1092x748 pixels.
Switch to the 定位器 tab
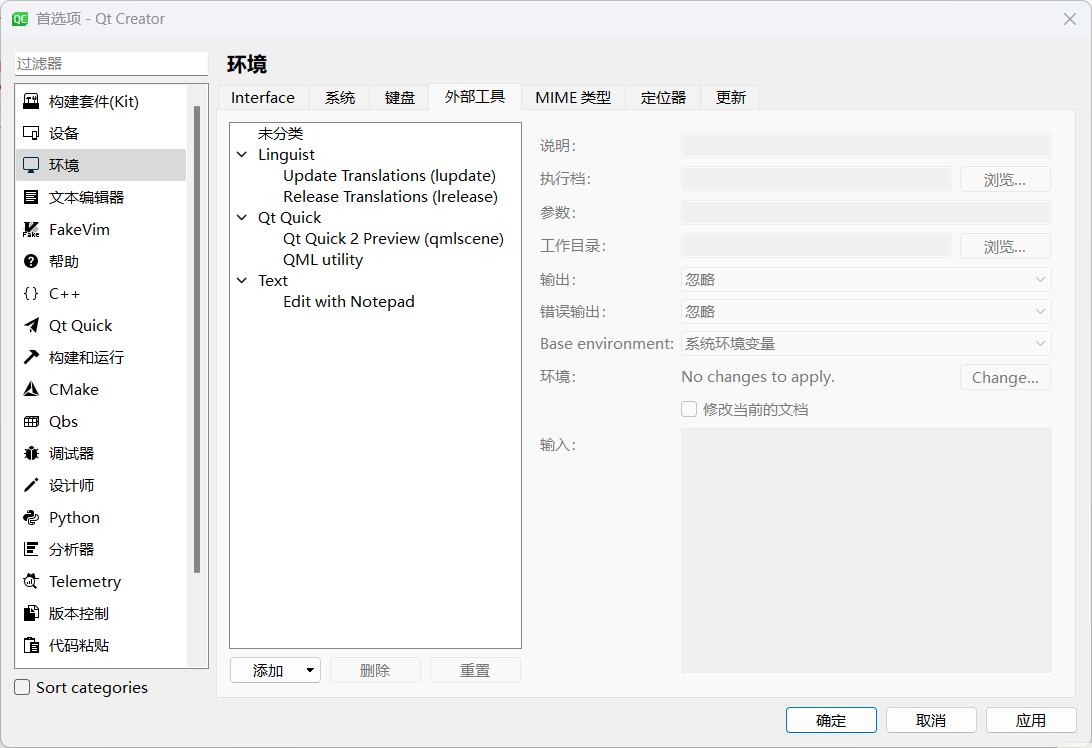pos(663,98)
